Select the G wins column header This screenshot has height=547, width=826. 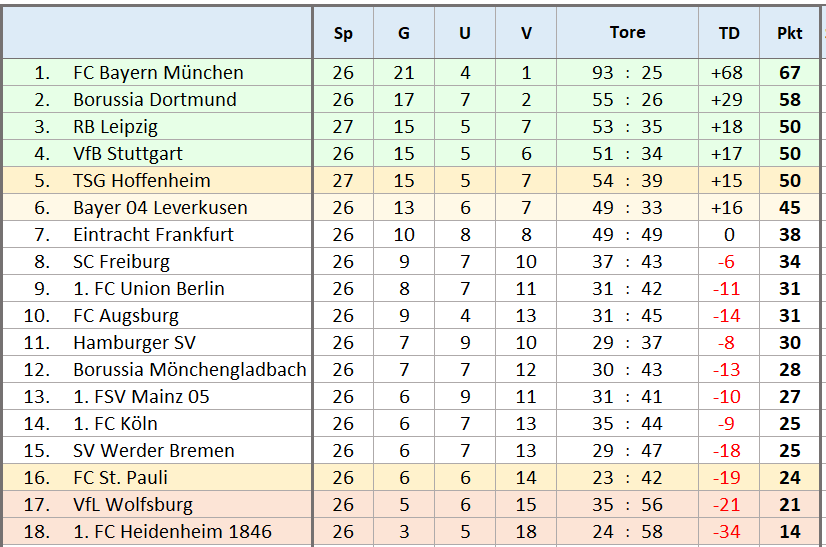[x=403, y=33]
